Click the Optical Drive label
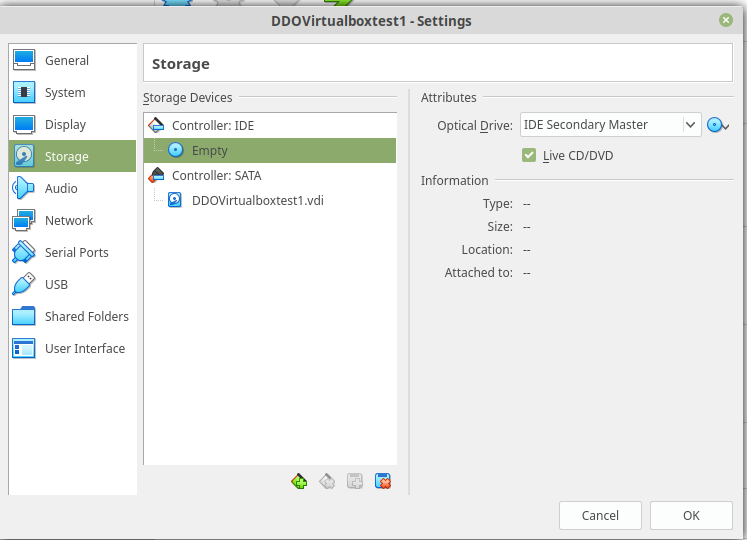This screenshot has height=540, width=747. (x=475, y=125)
